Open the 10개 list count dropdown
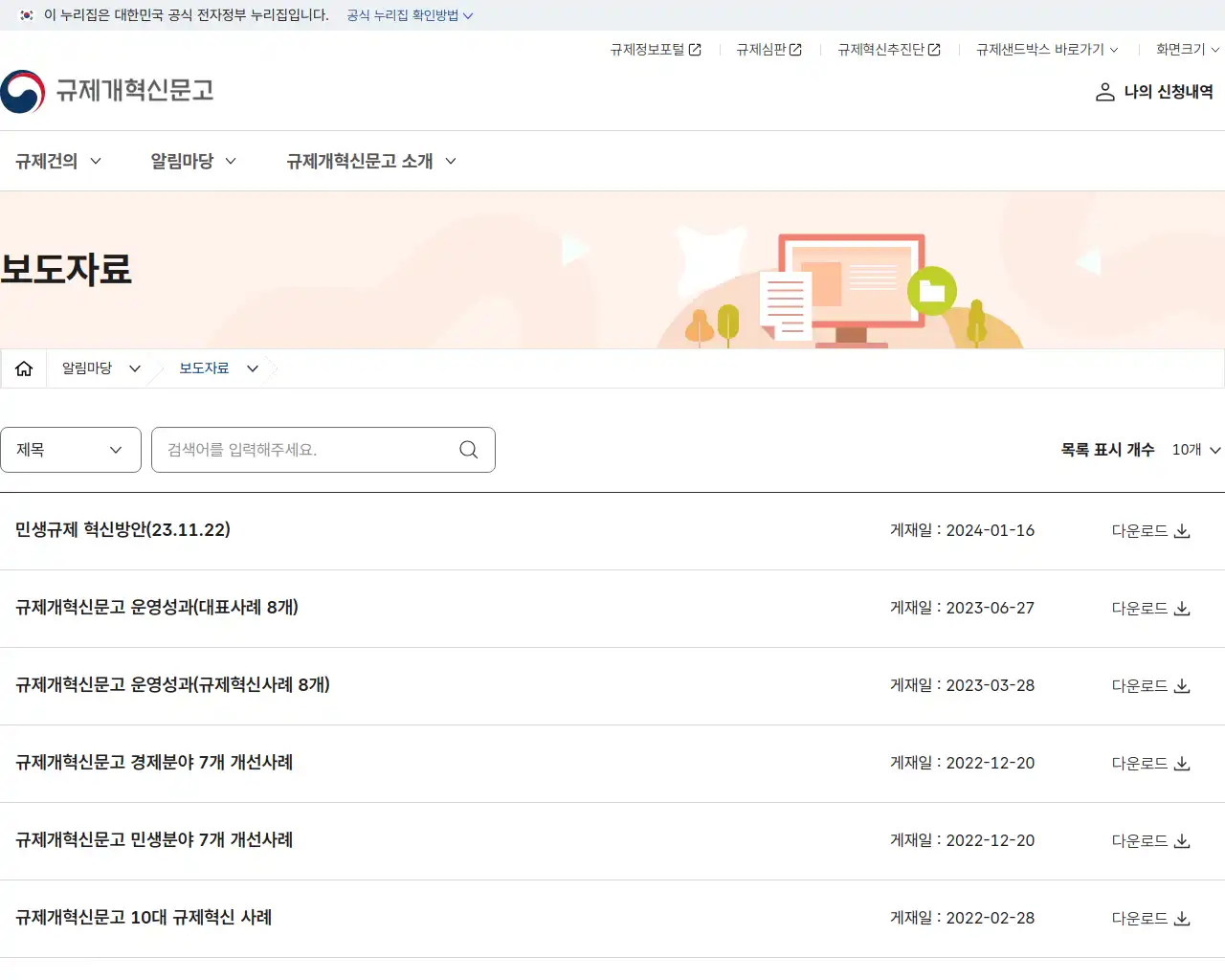 click(1194, 449)
